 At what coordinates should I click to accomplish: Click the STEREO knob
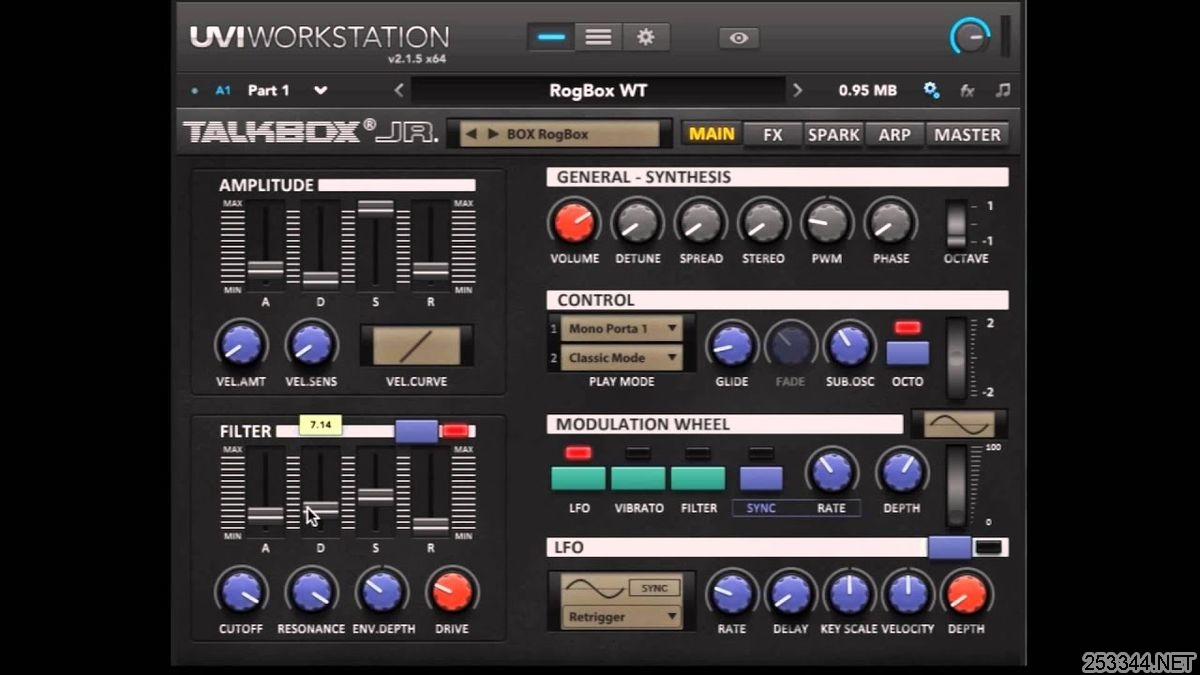point(763,221)
